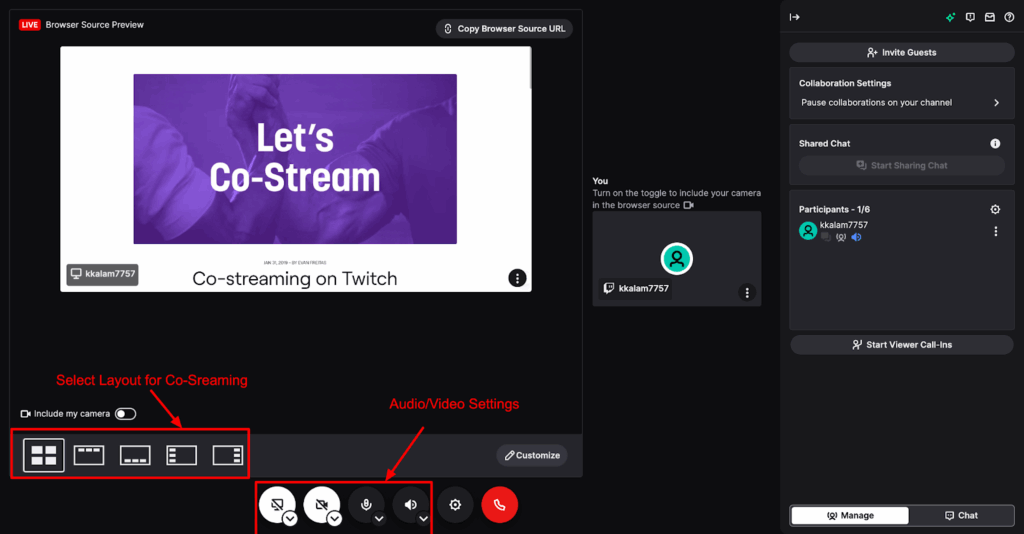Open the help question mark icon
This screenshot has width=1024, height=534.
tap(1009, 17)
